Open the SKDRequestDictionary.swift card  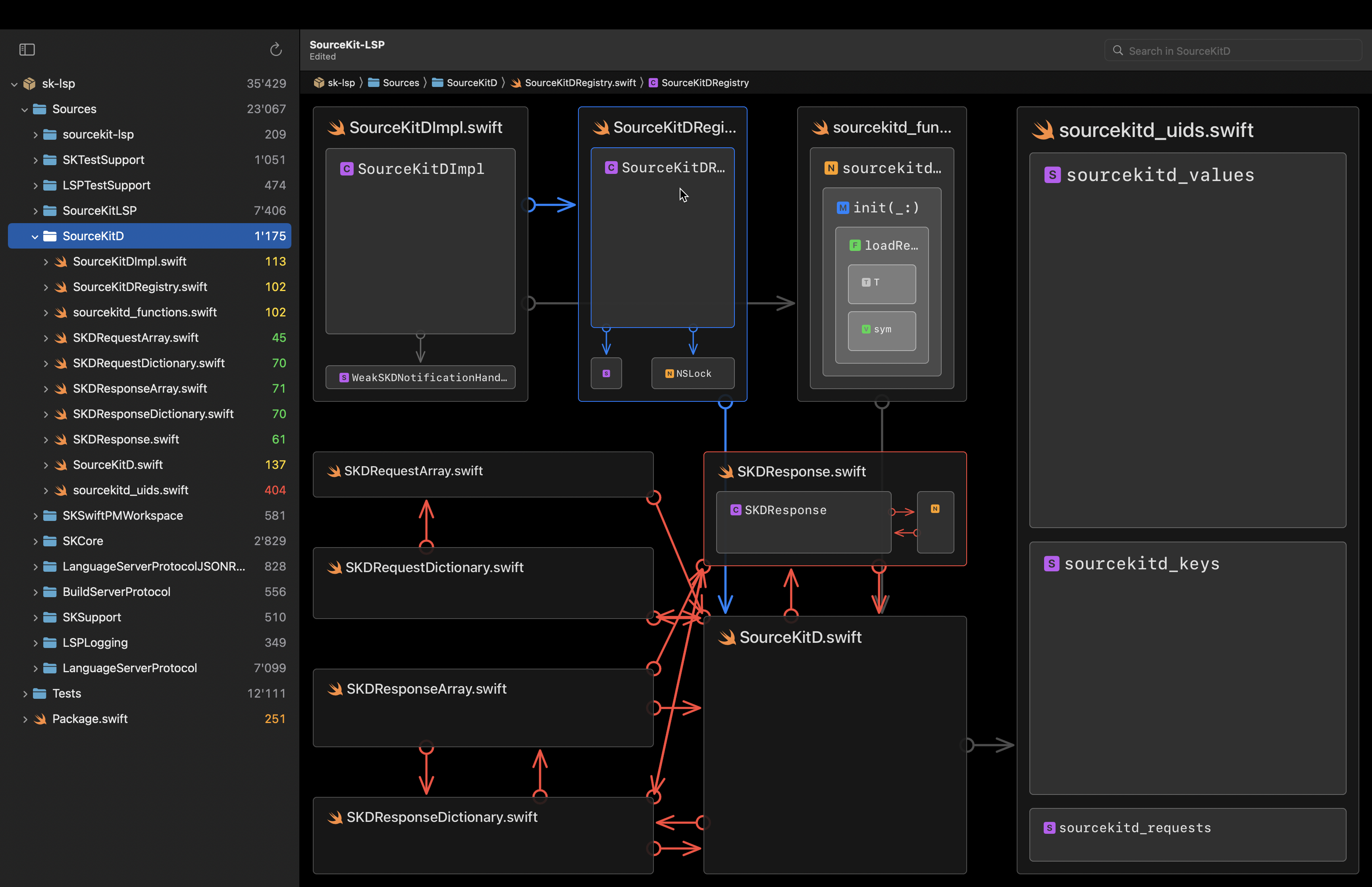482,583
